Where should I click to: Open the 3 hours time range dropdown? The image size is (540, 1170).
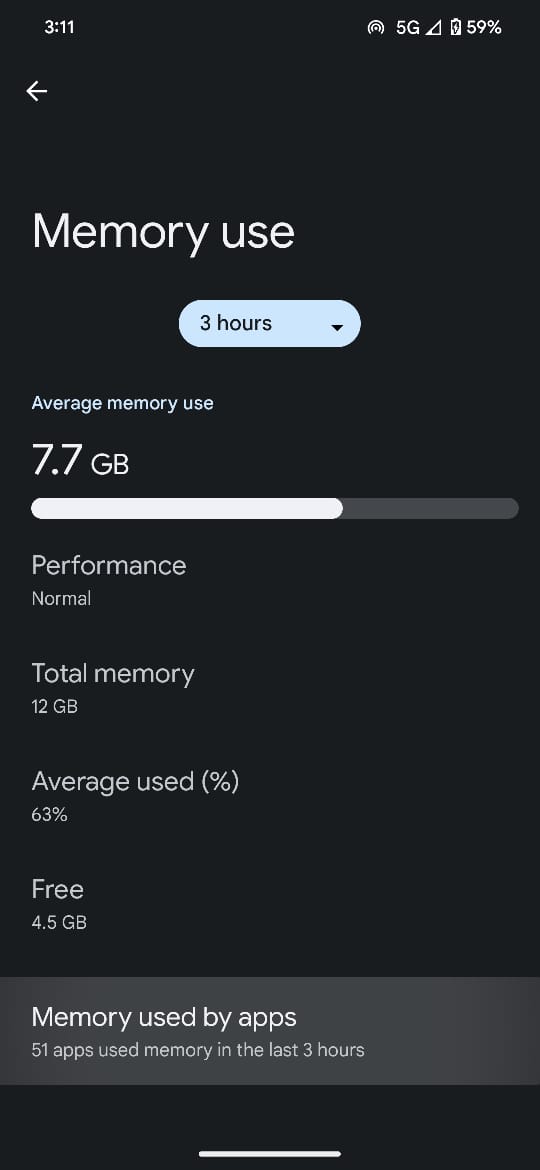pos(269,323)
